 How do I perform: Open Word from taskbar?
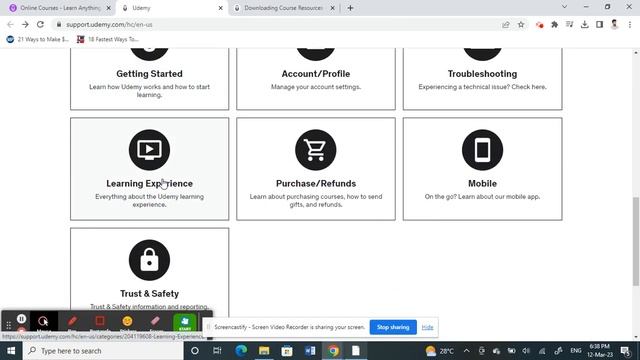pos(310,351)
